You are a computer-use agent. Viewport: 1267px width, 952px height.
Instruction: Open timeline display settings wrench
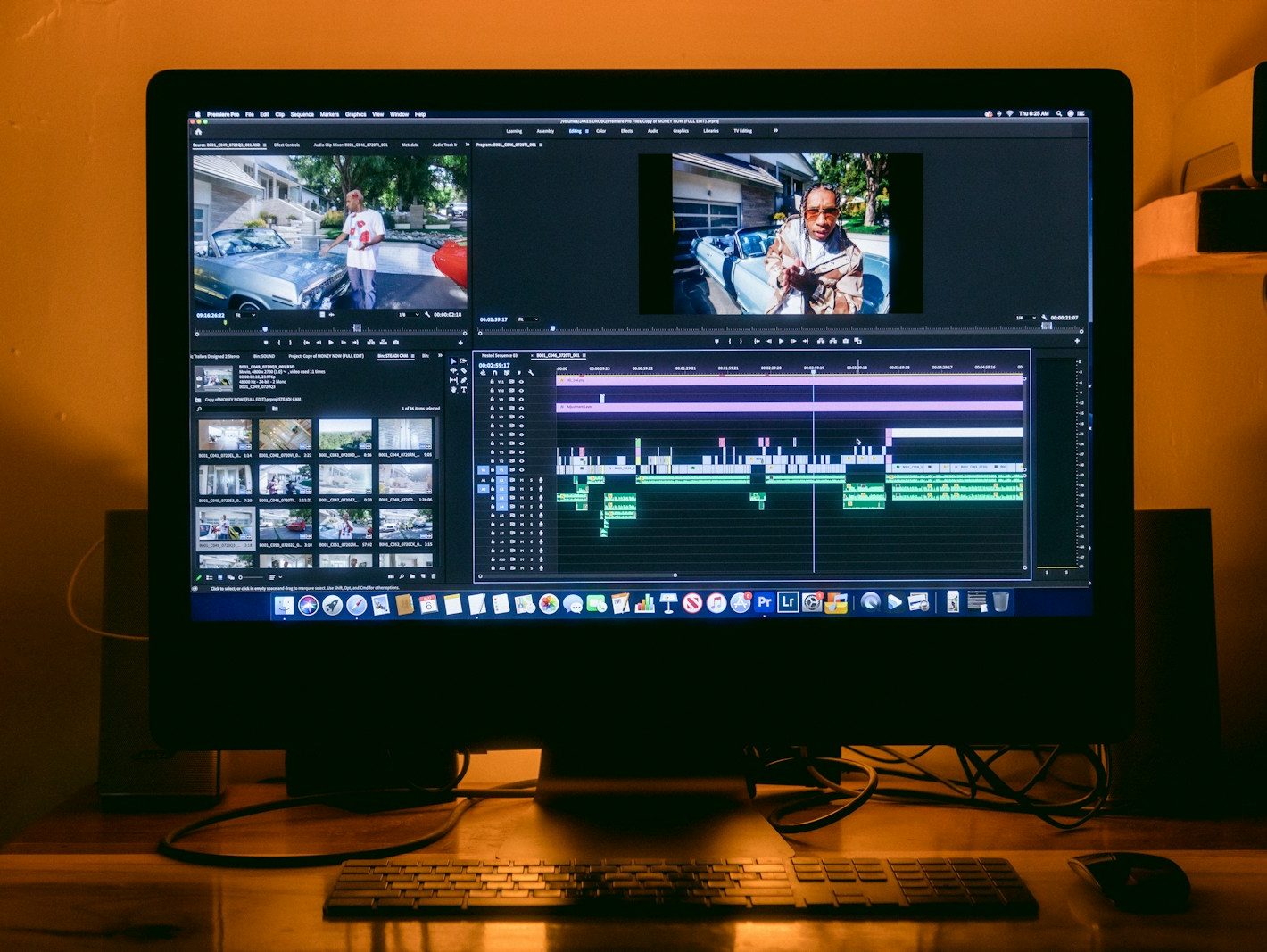click(x=531, y=373)
